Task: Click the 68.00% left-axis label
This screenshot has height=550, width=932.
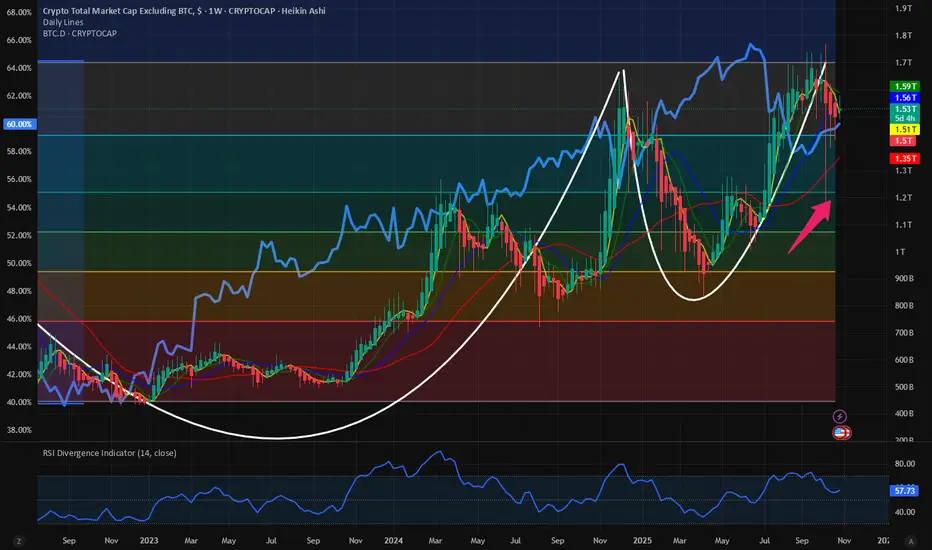Action: [19, 12]
